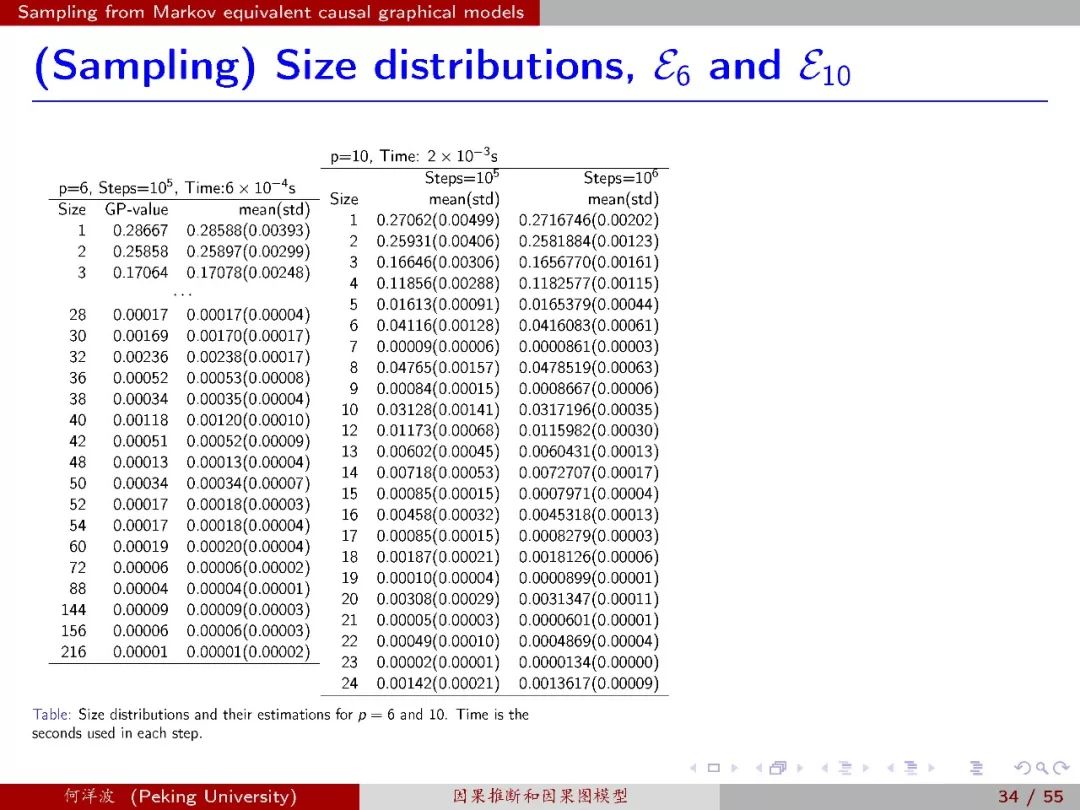Image resolution: width=1080 pixels, height=810 pixels.
Task: Go to next slide arrow
Action: point(734,767)
